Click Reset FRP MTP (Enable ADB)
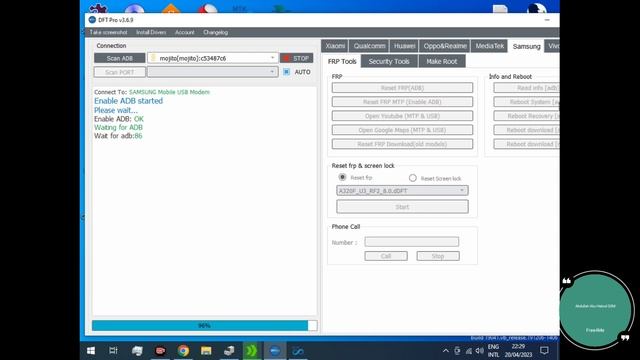The width and height of the screenshot is (640, 360). [402, 102]
